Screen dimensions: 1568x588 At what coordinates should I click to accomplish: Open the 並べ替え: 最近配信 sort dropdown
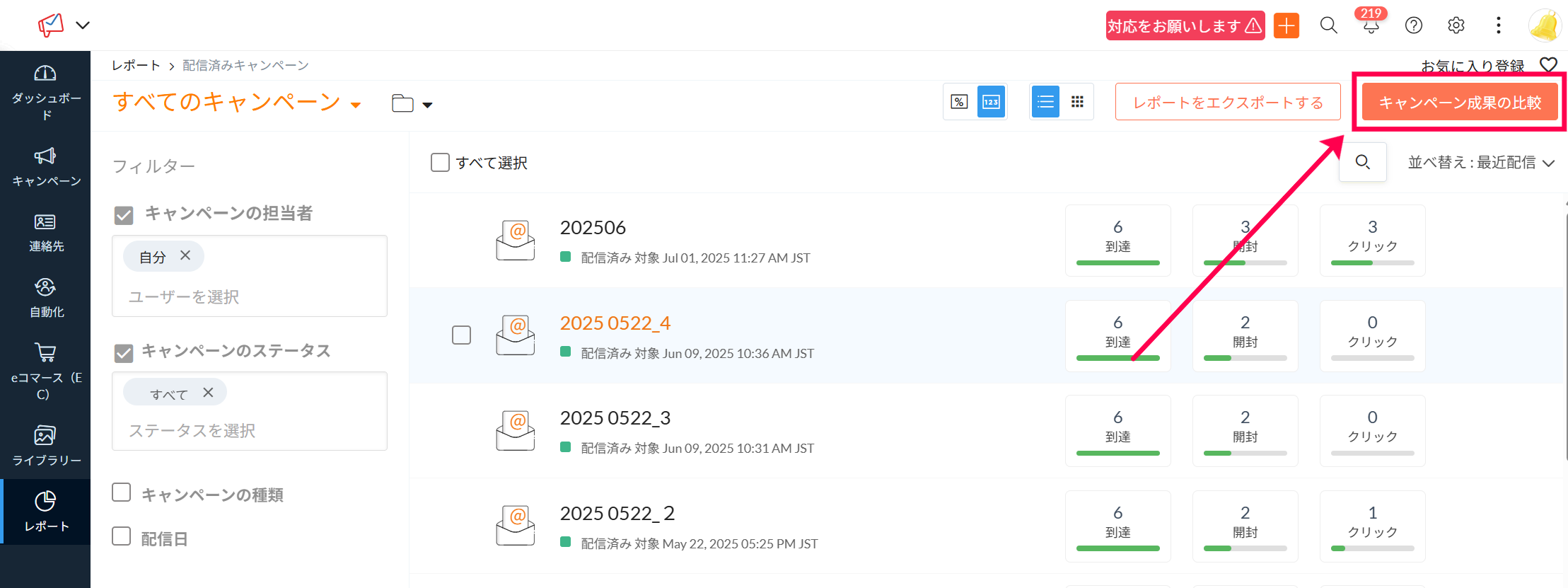click(1480, 163)
